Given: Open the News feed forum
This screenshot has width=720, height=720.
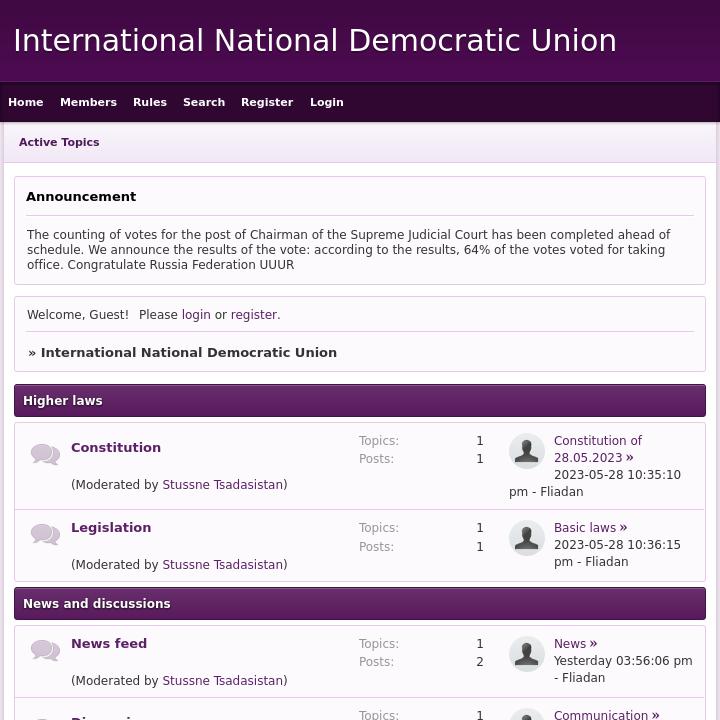Looking at the screenshot, I should [109, 643].
